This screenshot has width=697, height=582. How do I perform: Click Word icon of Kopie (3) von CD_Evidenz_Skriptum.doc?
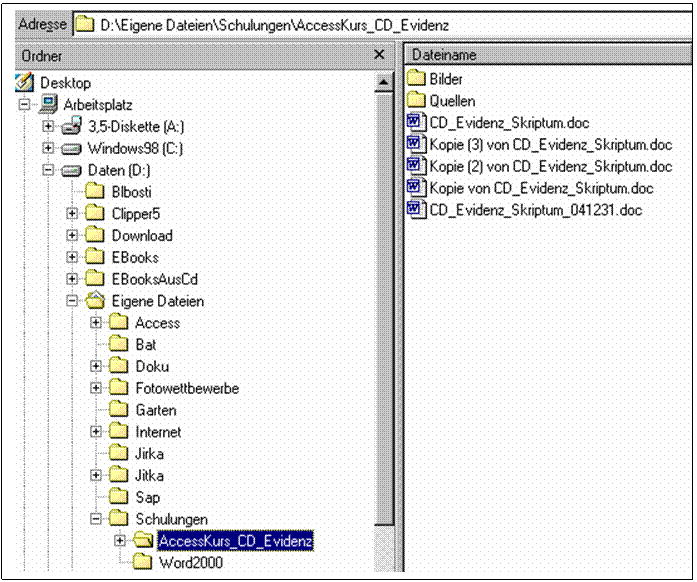pos(416,144)
